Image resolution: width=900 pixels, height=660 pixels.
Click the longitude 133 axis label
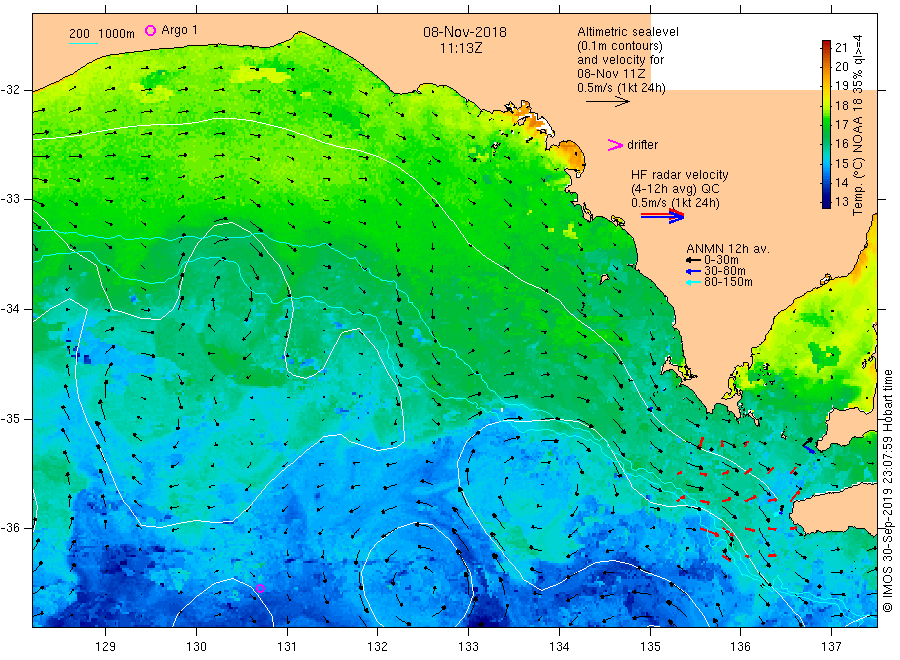pos(468,647)
